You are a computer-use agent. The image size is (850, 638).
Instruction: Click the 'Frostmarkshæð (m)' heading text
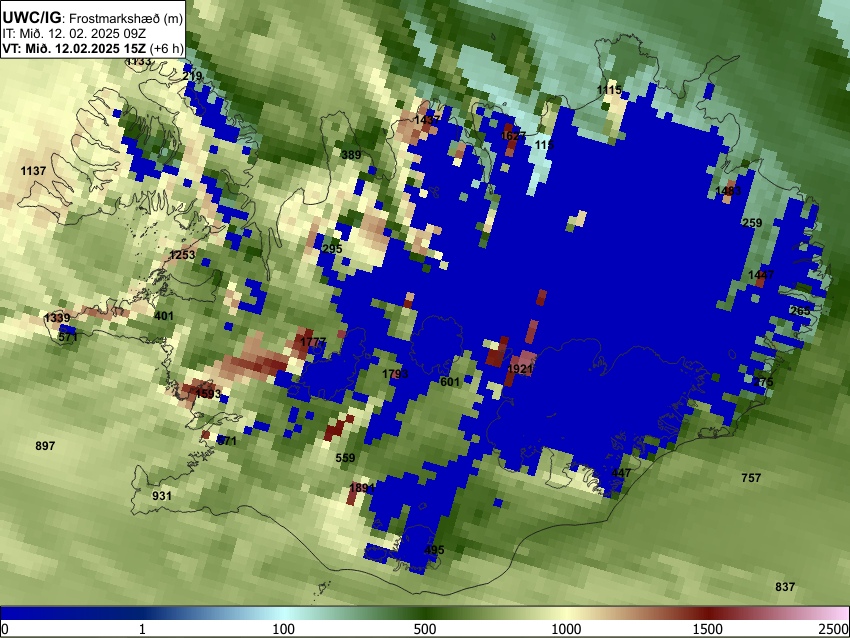click(126, 19)
